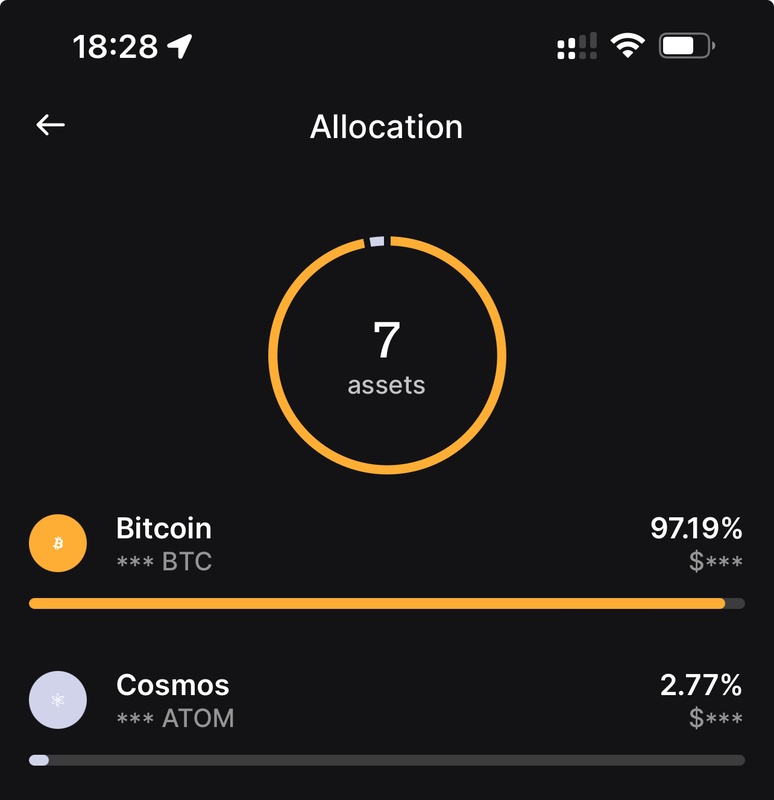Tap the orange Bitcoin allocation bar
This screenshot has width=774, height=800.
pos(376,603)
